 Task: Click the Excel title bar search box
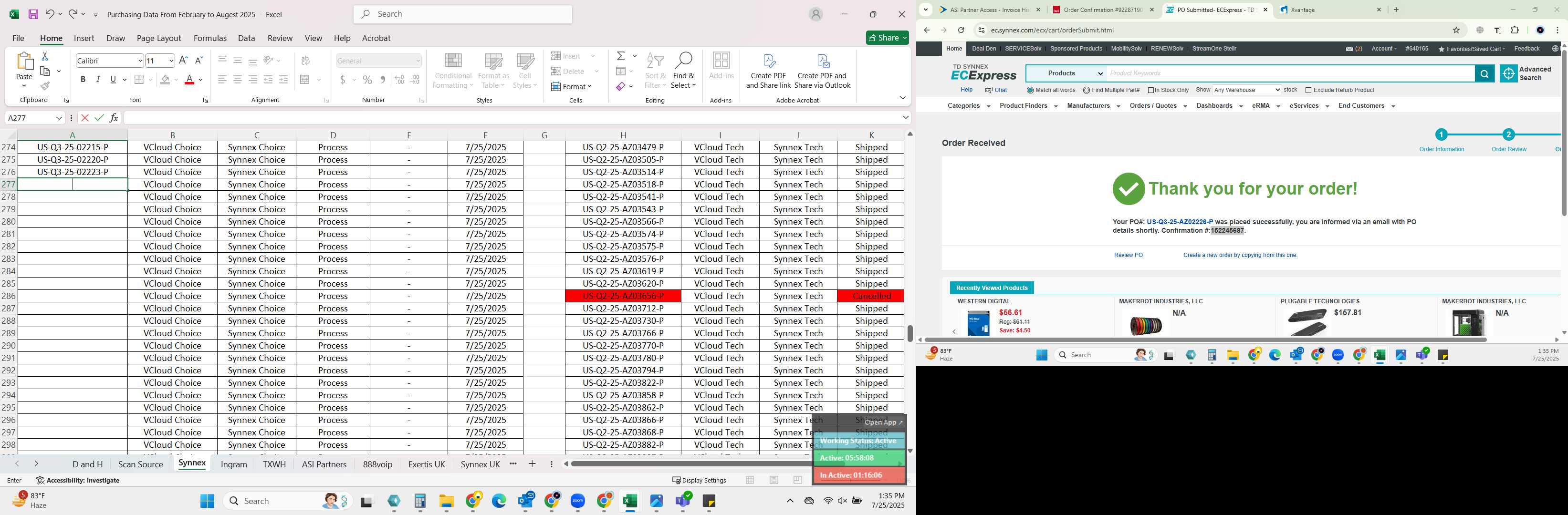point(462,14)
